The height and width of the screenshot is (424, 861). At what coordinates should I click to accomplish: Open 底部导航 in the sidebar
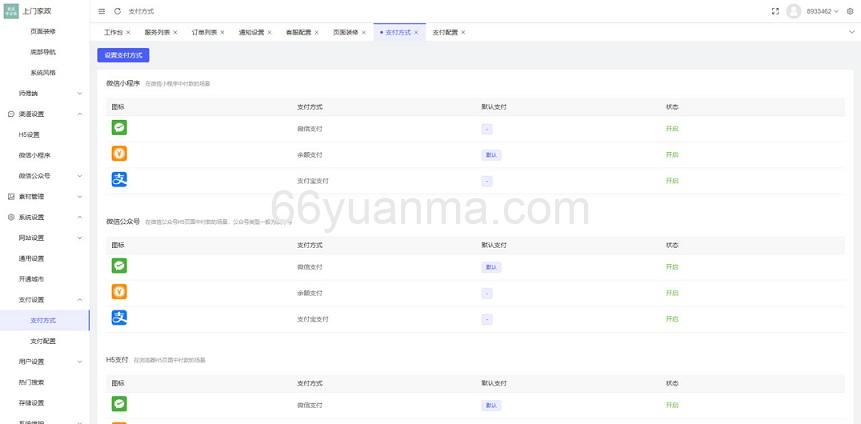(x=43, y=52)
